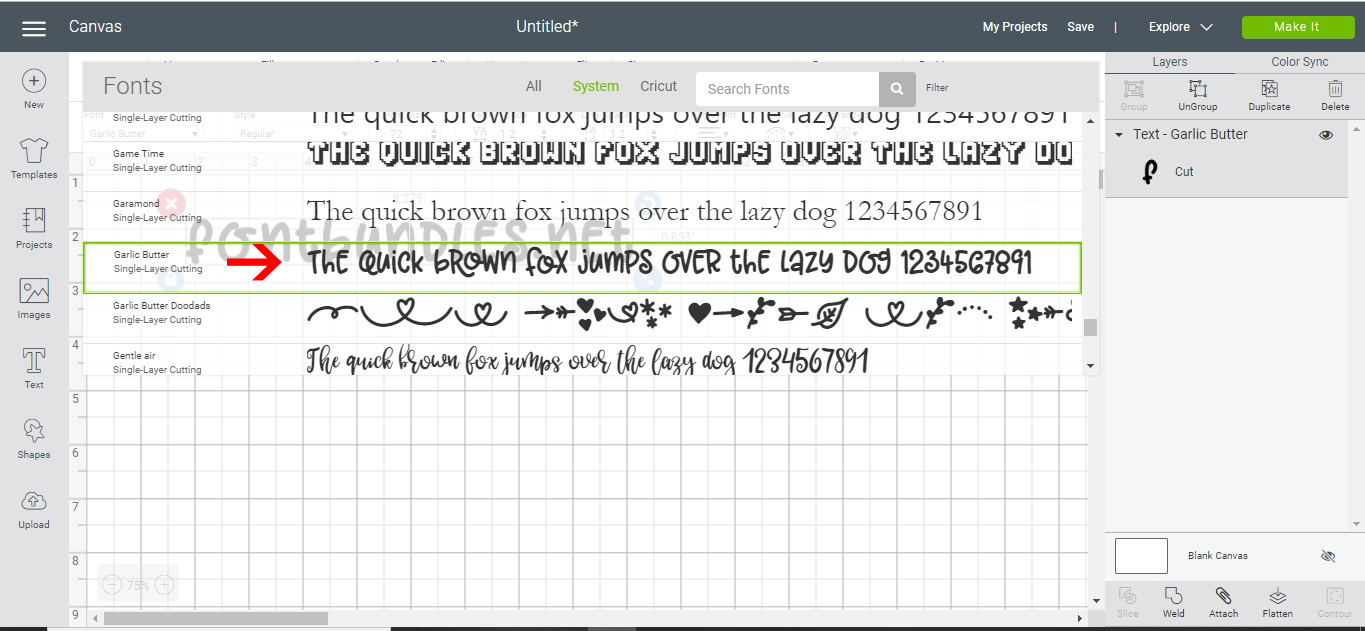1365x631 pixels.
Task: Show Cricut fonts tab
Action: [x=659, y=87]
